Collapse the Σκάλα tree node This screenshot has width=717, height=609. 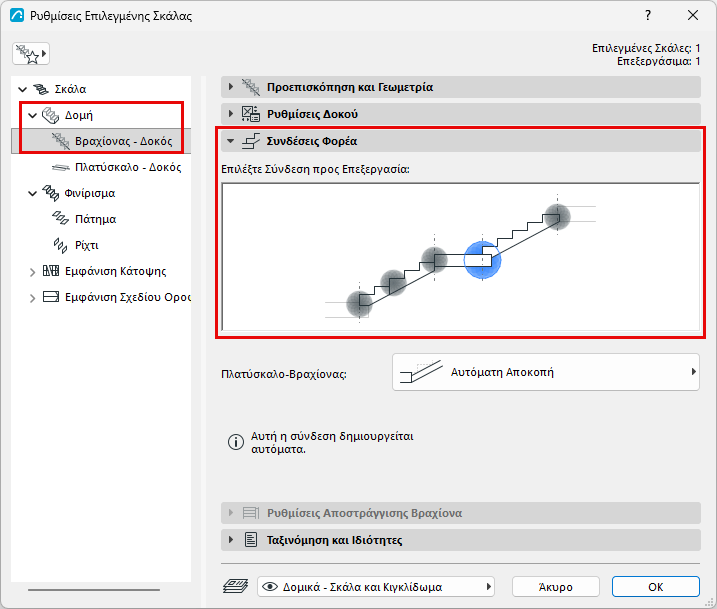[x=22, y=89]
